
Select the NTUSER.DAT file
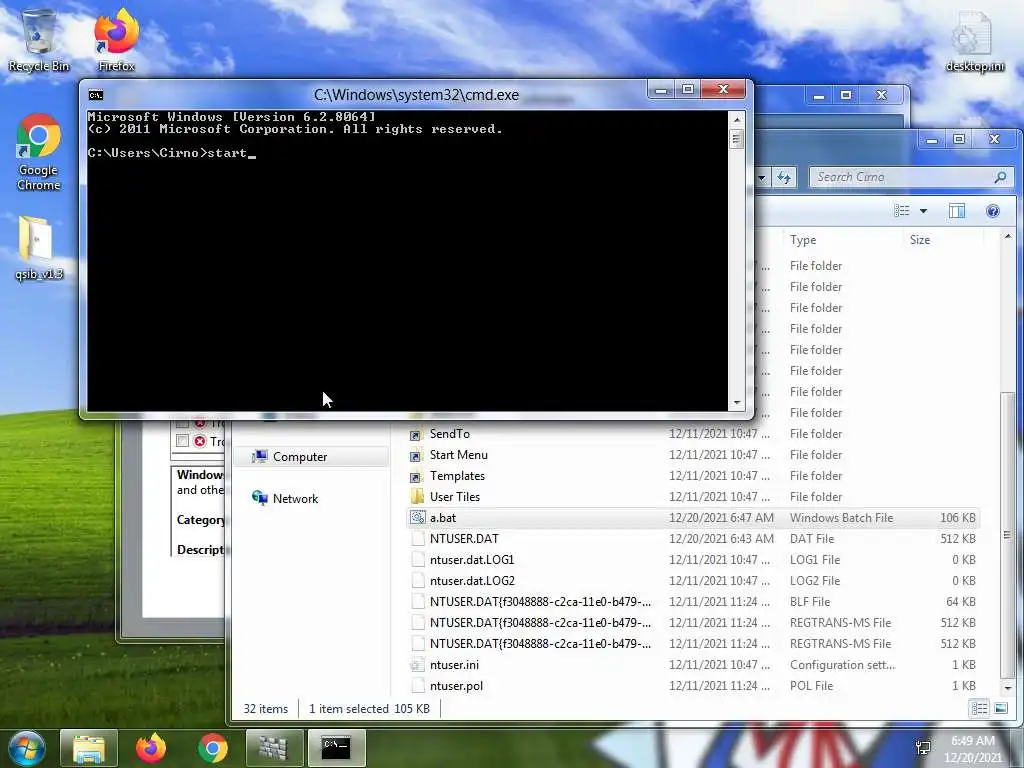(x=692, y=539)
